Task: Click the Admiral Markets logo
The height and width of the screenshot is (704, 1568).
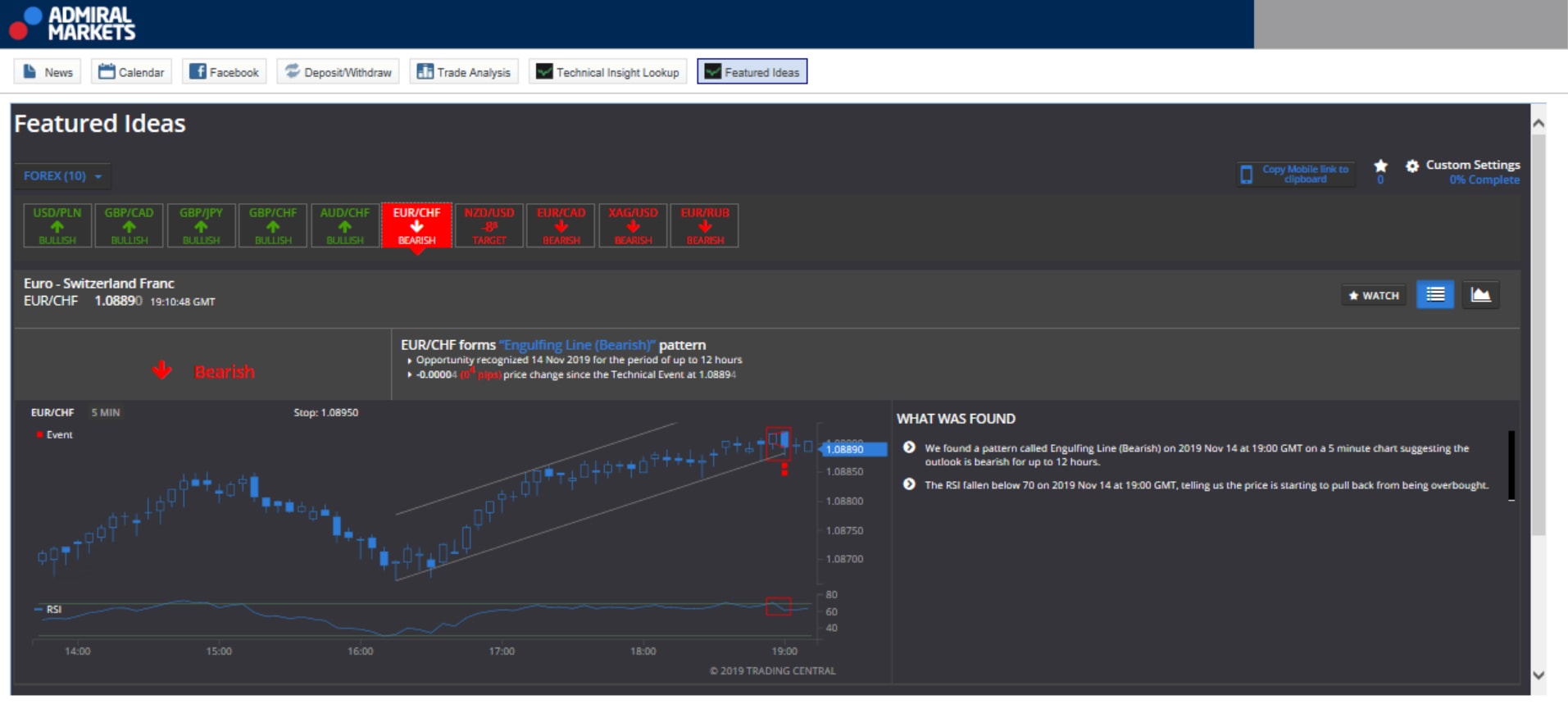Action: [72, 24]
